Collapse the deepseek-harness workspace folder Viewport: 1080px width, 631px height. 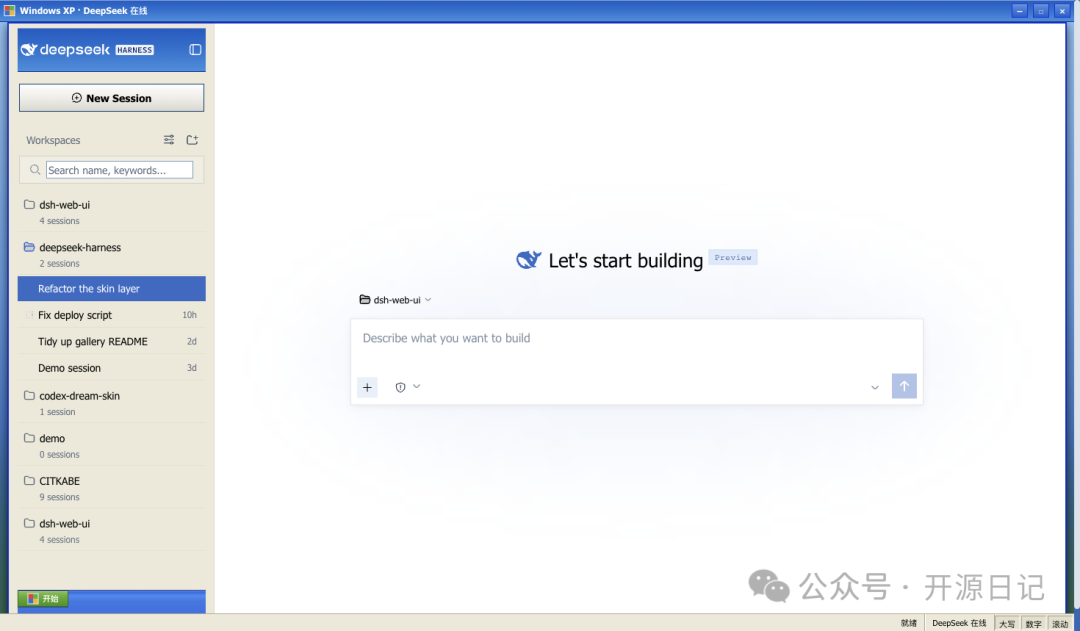[112, 254]
